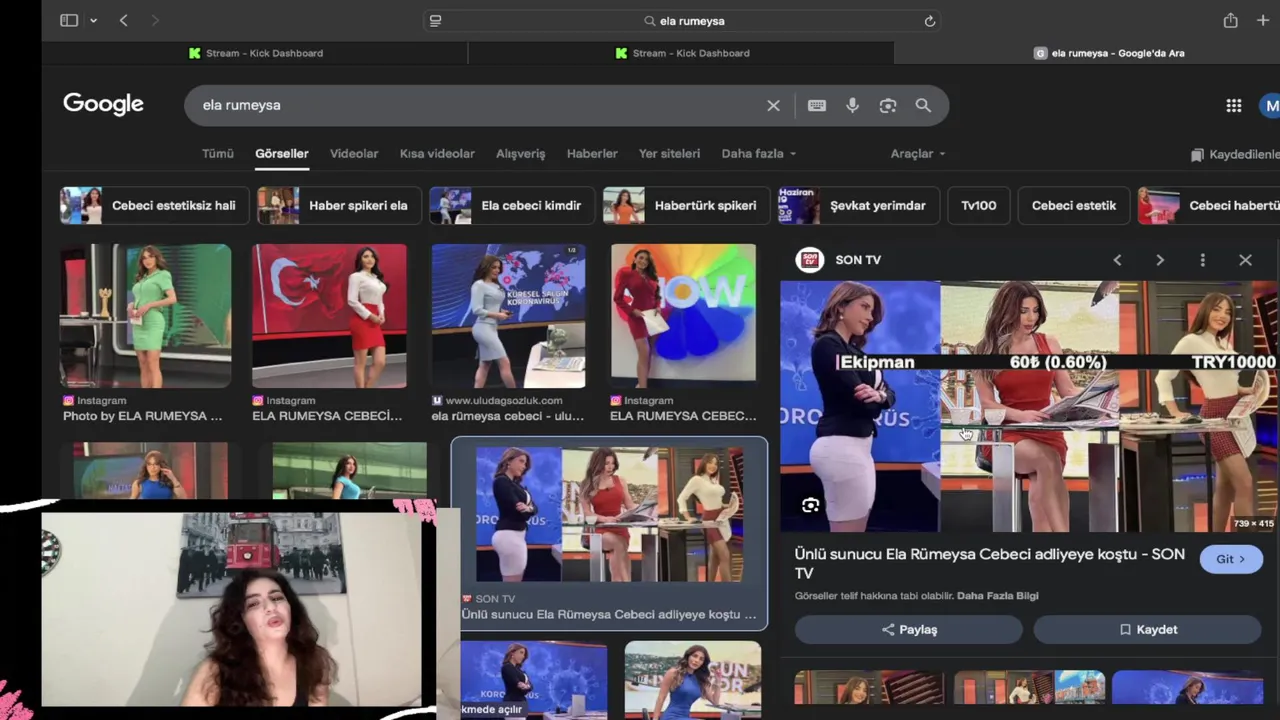
Task: Open the selected SON TV image result
Action: 609,513
